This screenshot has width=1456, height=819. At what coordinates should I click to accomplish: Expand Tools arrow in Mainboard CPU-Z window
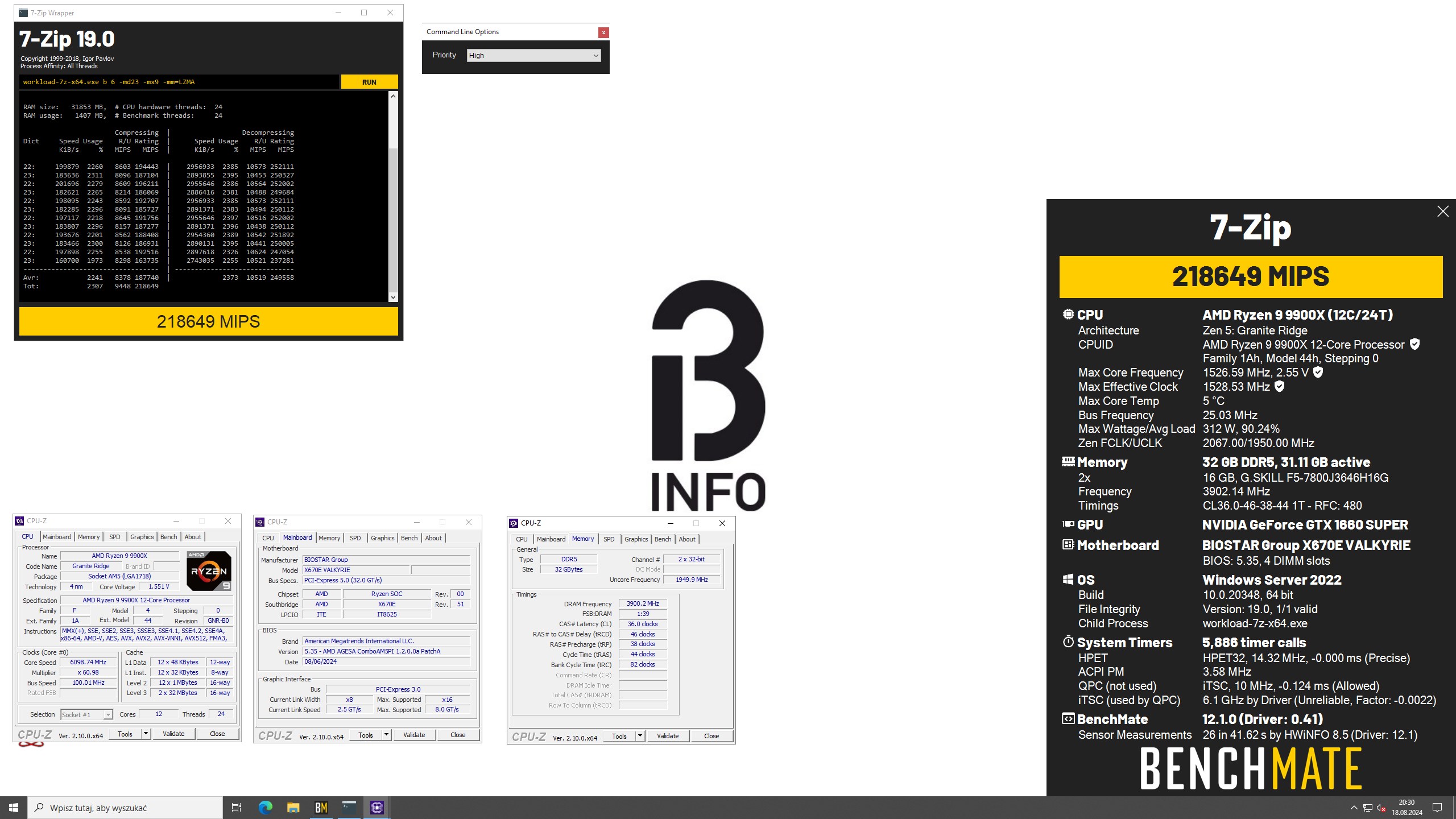386,735
